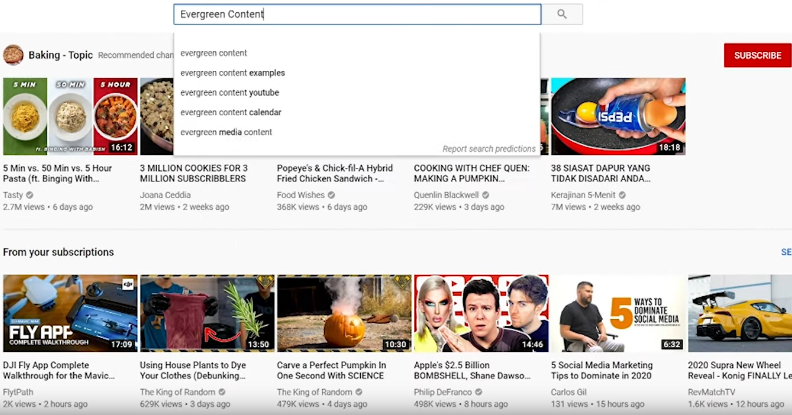Open the 2020 Supra wheel reveal thumbnail
Screen dimensions: 792x415
click(740, 313)
